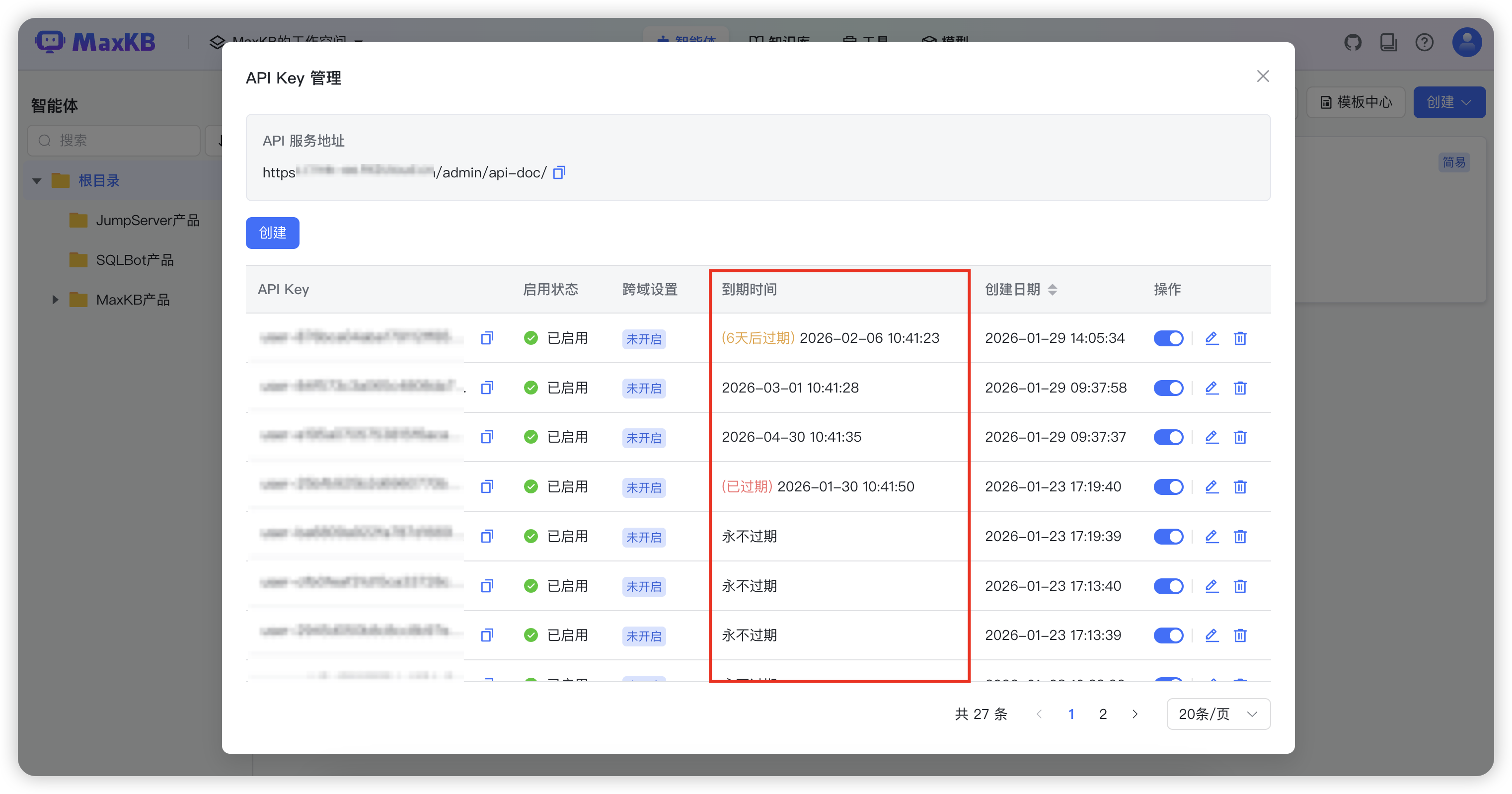Delete the key created 2026-01-29 14:05:34

pos(1240,338)
